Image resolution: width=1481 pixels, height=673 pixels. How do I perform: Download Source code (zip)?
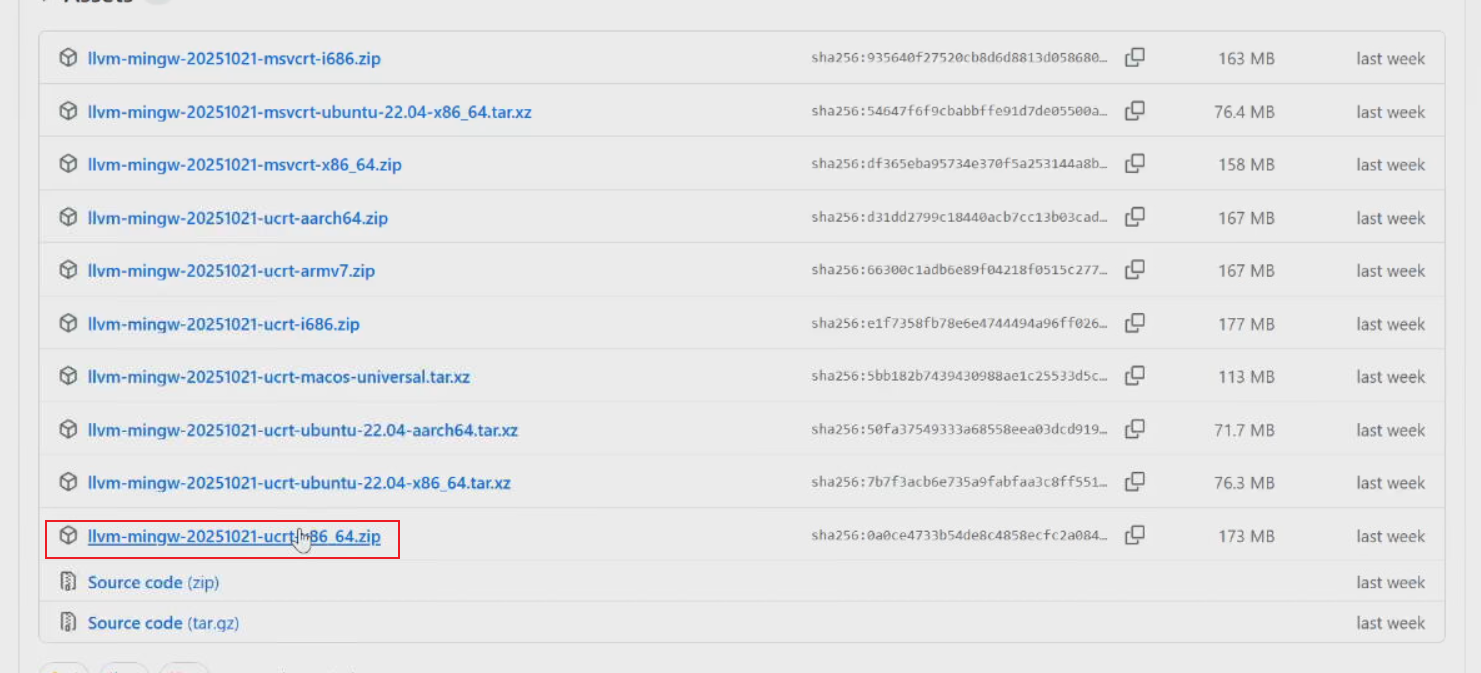click(153, 583)
